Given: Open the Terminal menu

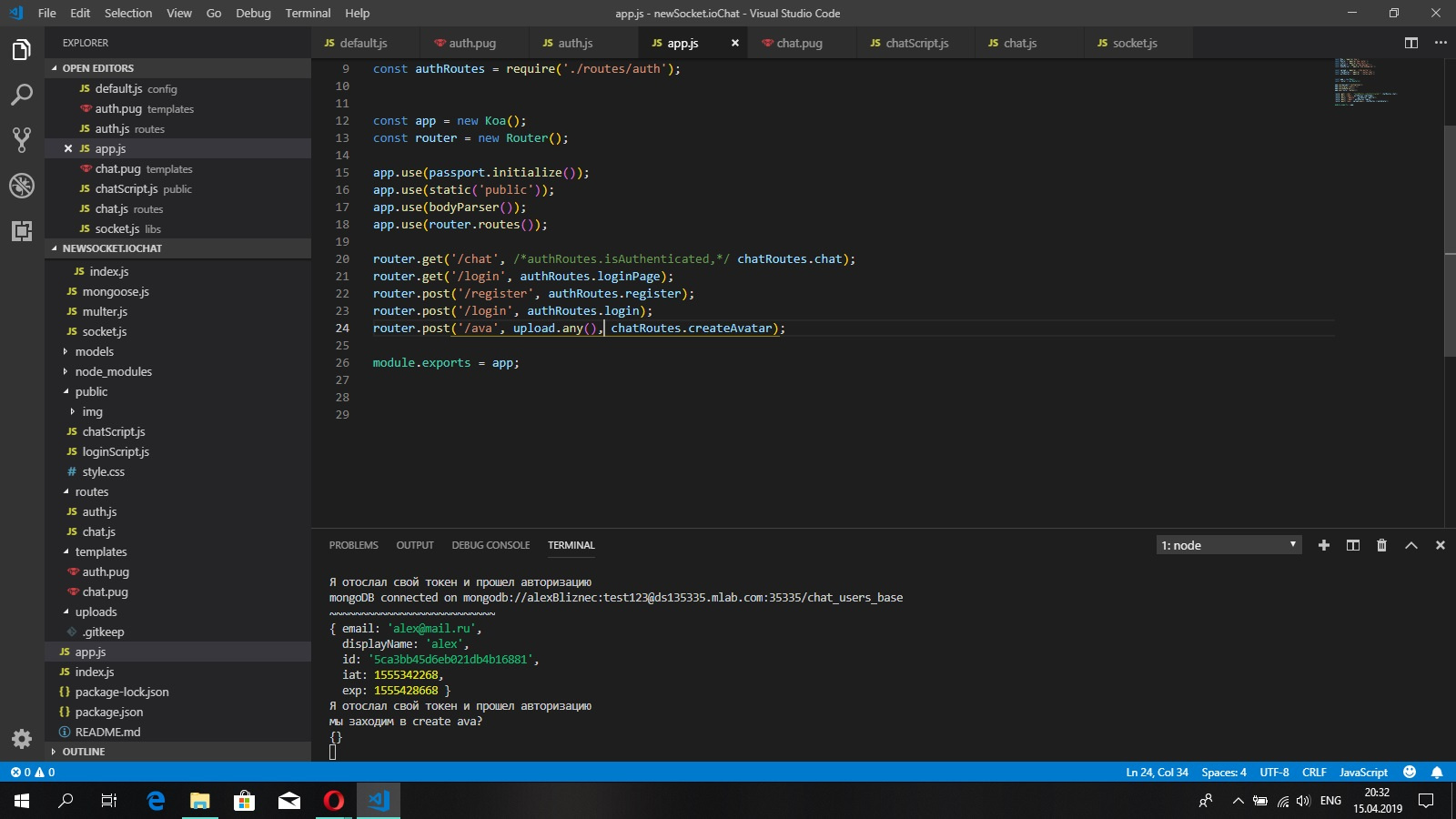Looking at the screenshot, I should pyautogui.click(x=308, y=13).
